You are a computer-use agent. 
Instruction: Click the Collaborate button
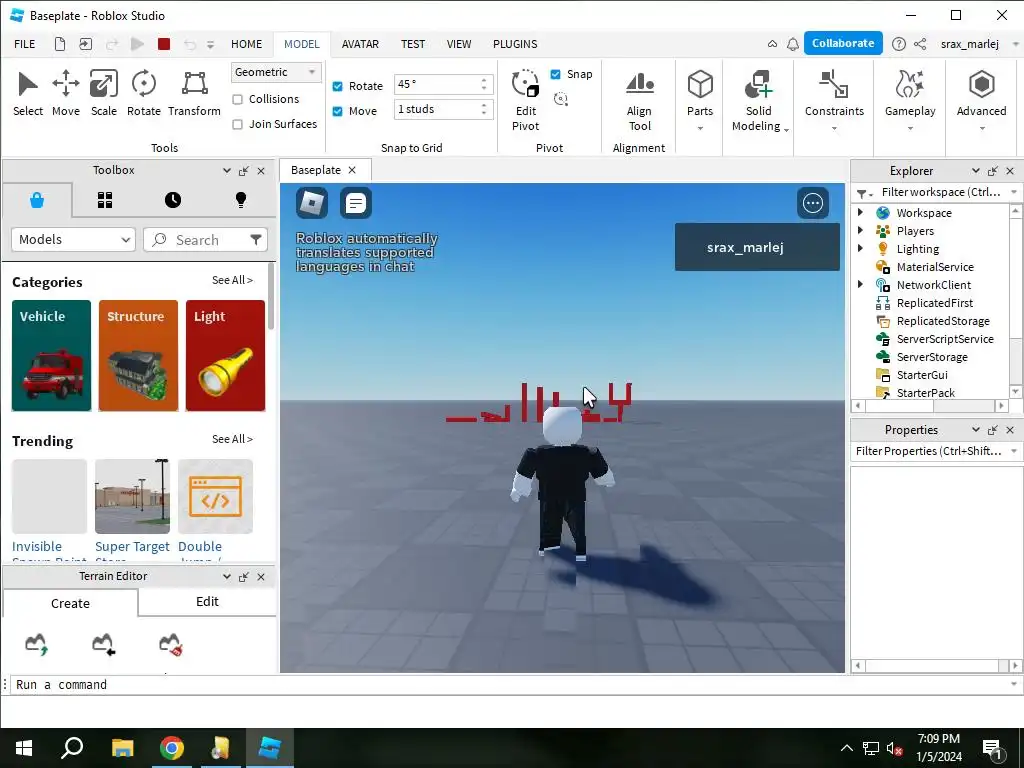coord(843,43)
